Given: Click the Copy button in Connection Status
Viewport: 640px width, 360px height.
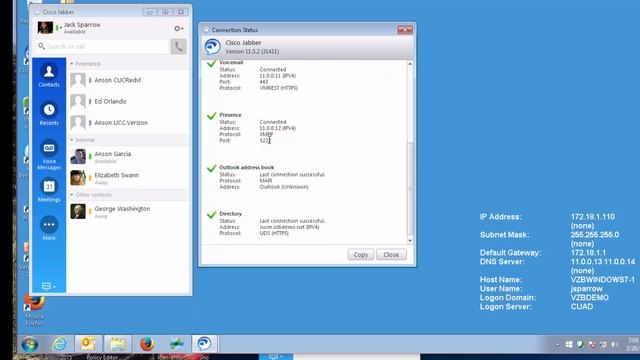Looking at the screenshot, I should [x=360, y=254].
